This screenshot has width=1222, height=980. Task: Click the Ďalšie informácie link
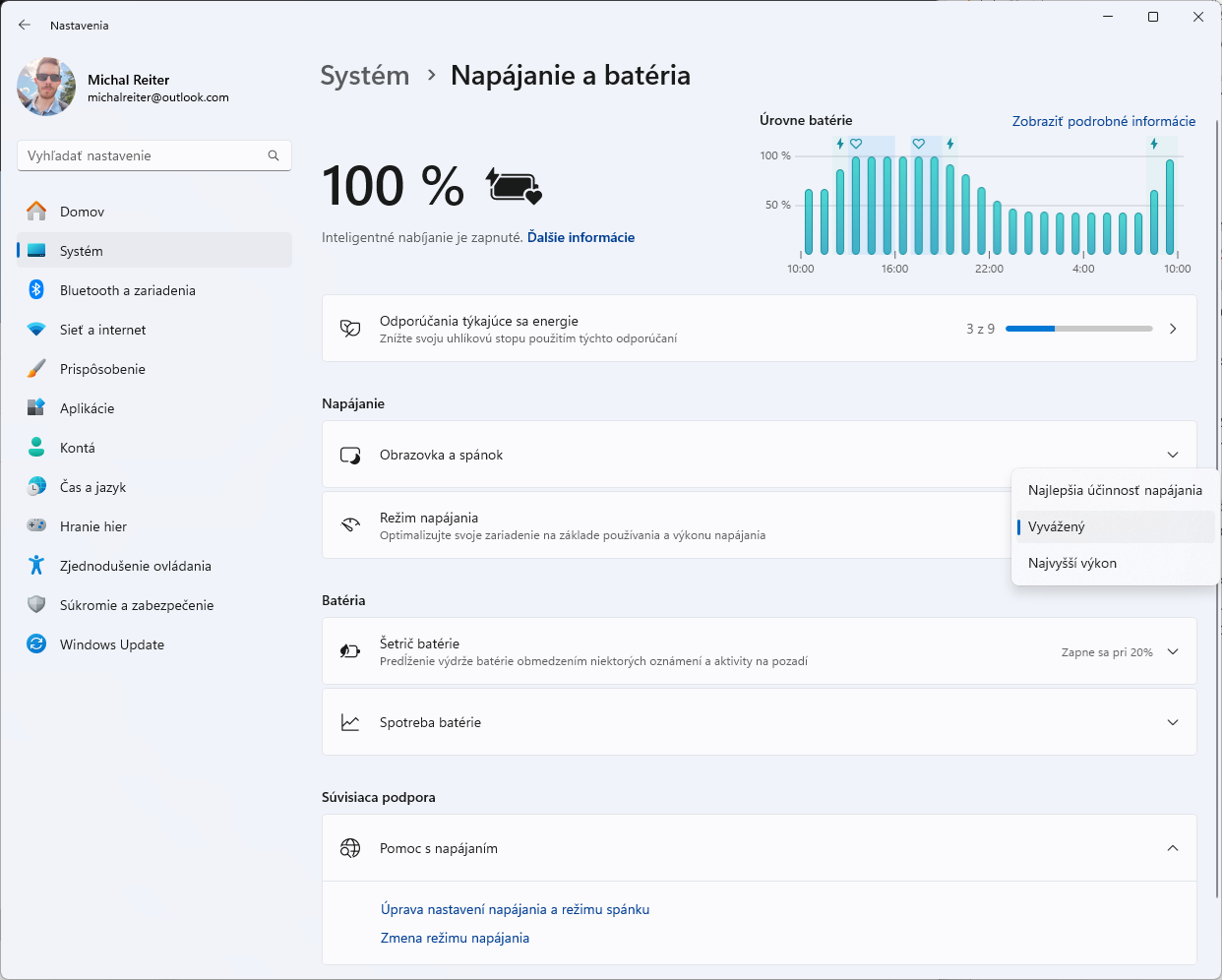[580, 237]
